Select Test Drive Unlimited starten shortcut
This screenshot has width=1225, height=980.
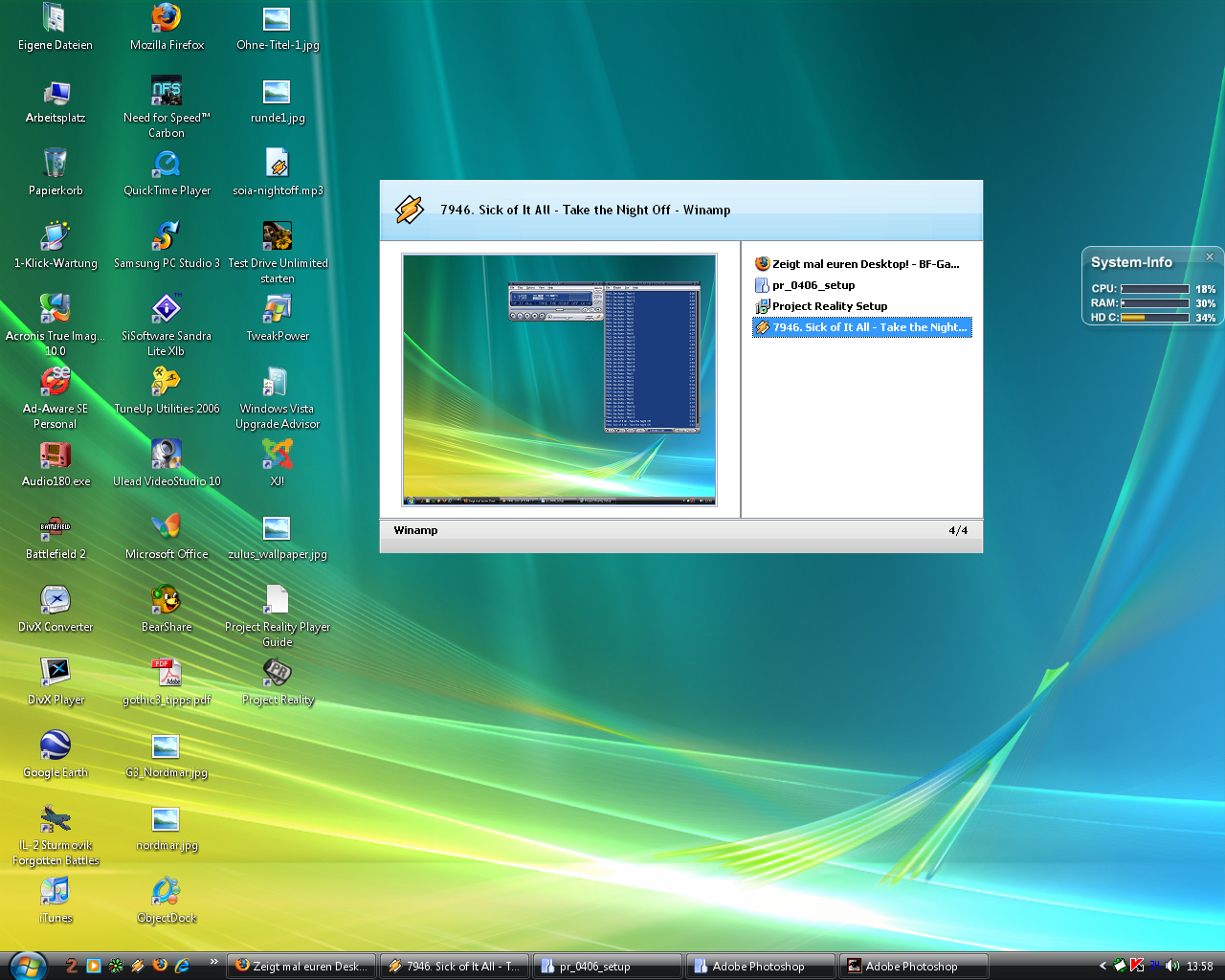tap(278, 253)
